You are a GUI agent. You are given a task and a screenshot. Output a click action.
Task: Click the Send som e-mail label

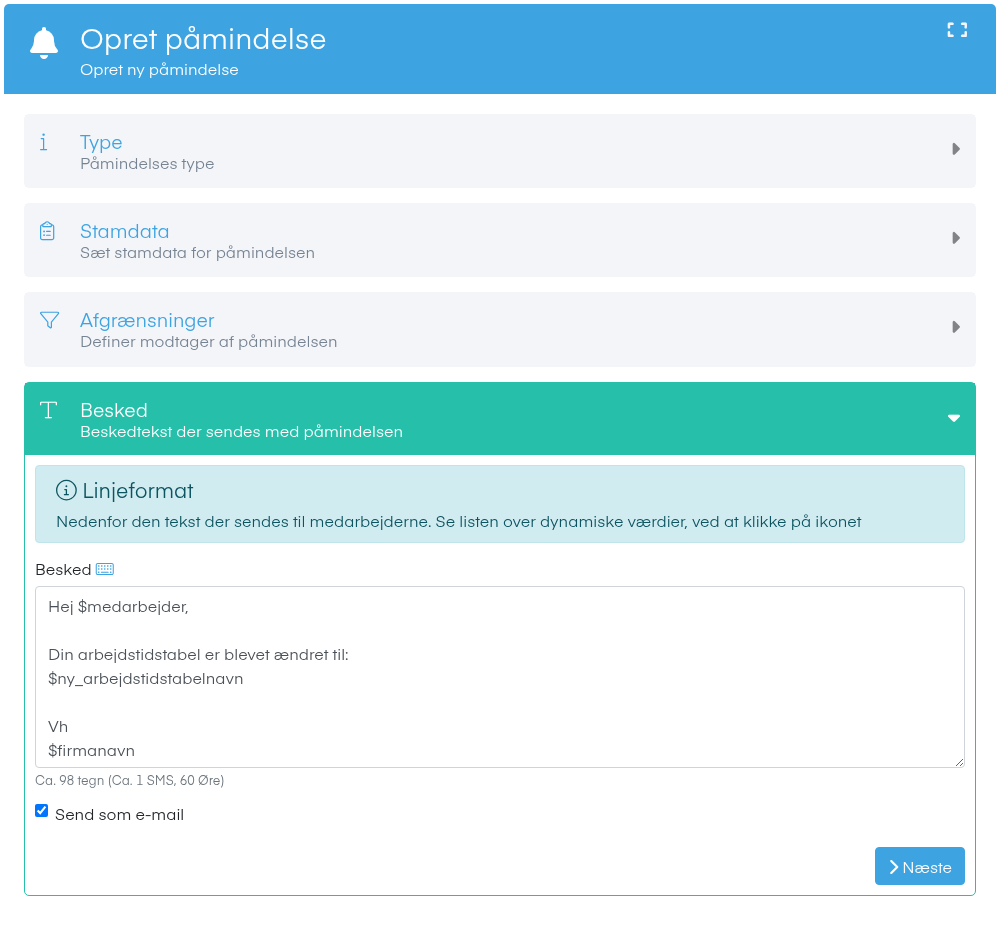(119, 814)
